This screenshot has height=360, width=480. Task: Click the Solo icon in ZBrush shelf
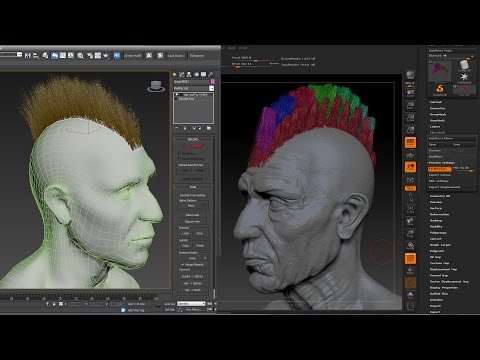coord(410,295)
